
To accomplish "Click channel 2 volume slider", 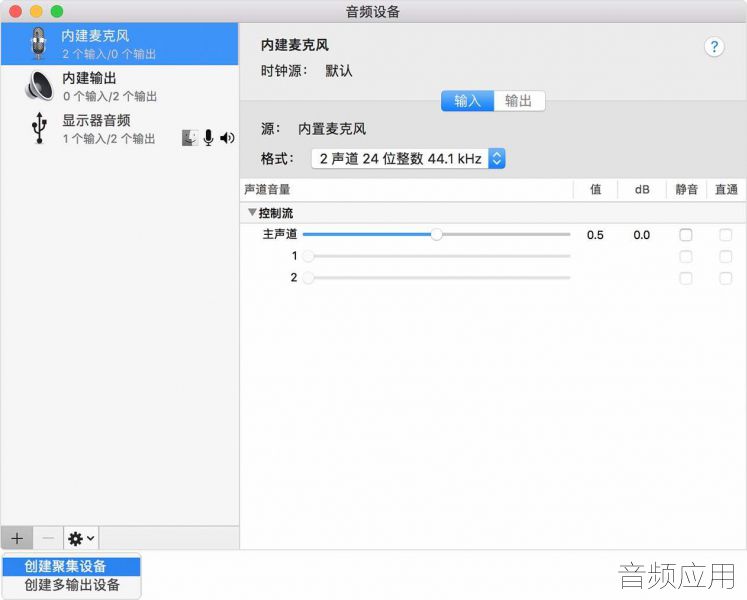I will click(436, 277).
